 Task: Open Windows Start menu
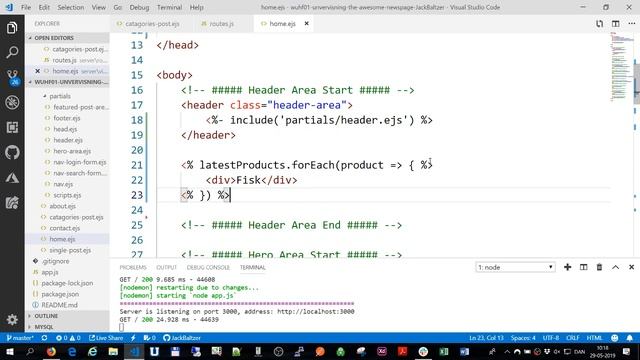click(9, 351)
